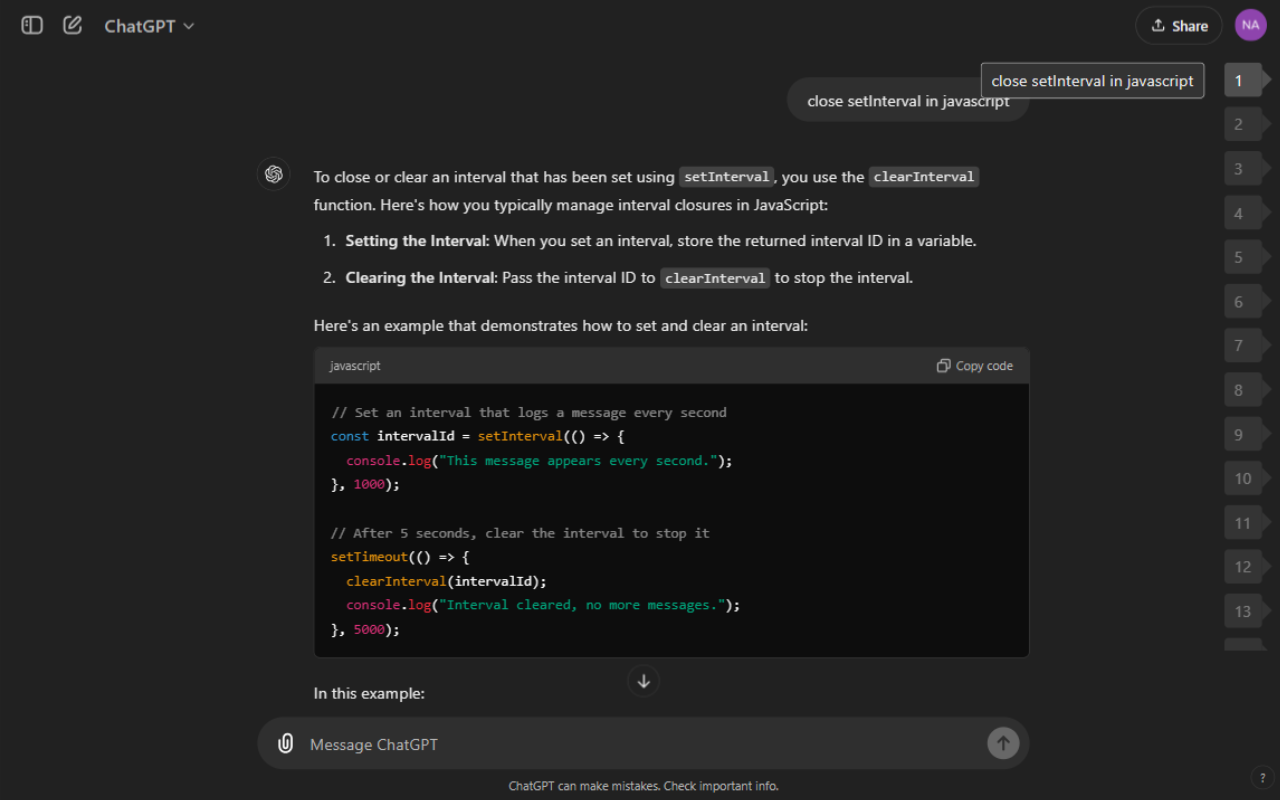This screenshot has width=1280, height=800.
Task: Open the ChatGPT model dropdown
Action: coord(149,26)
